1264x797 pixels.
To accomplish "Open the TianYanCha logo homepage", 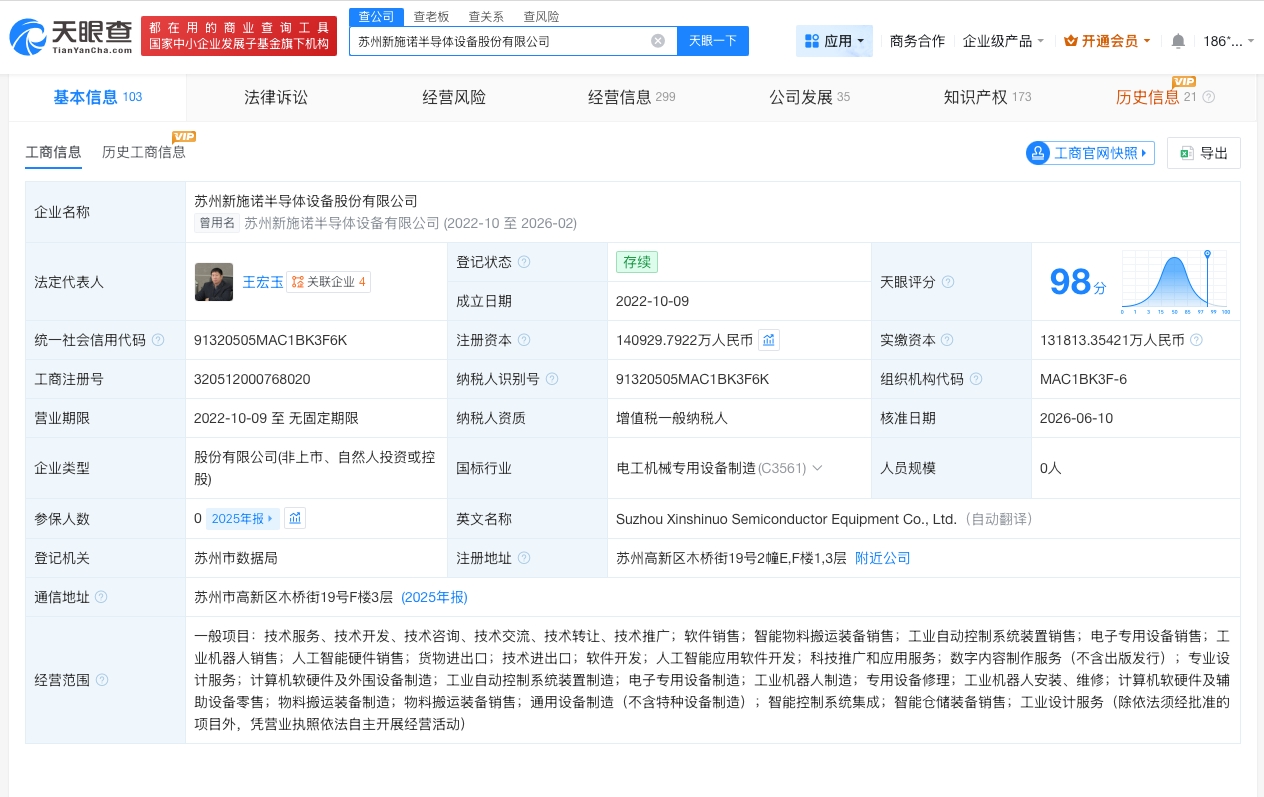I will pos(71,35).
